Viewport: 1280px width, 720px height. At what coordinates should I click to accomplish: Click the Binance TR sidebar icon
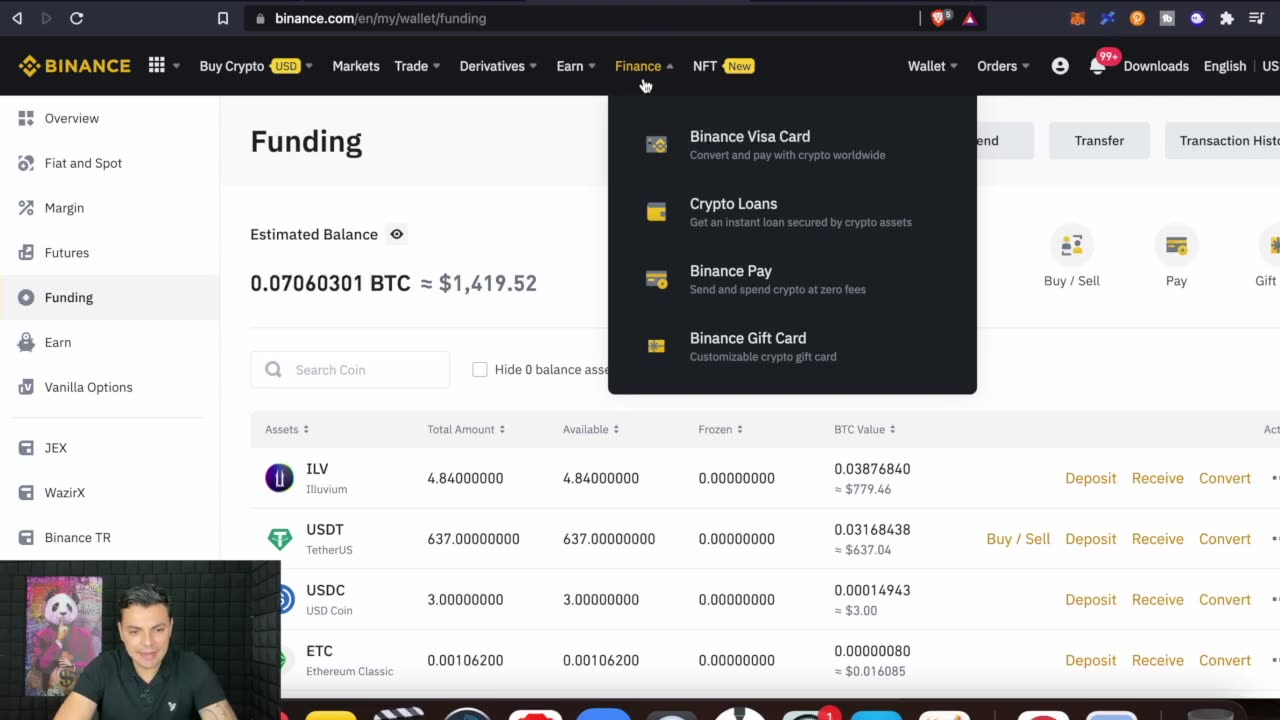click(26, 538)
